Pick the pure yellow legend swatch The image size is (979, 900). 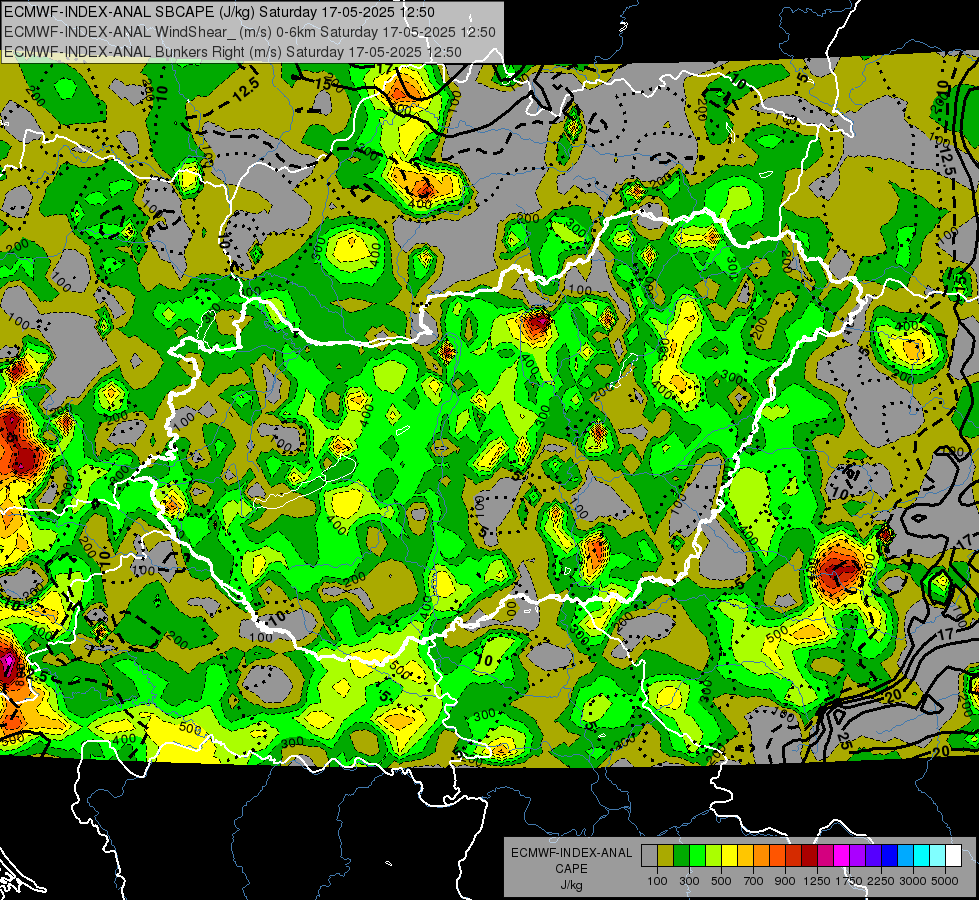[x=729, y=856]
